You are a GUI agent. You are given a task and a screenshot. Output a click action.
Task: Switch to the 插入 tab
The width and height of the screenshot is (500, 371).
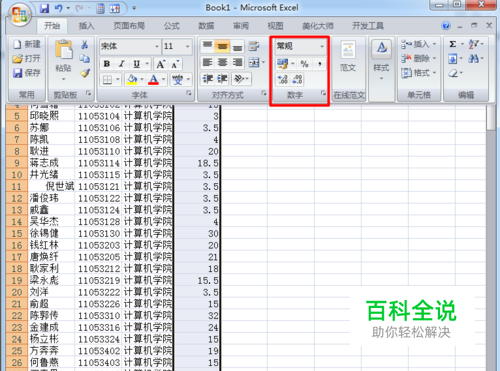pyautogui.click(x=86, y=26)
